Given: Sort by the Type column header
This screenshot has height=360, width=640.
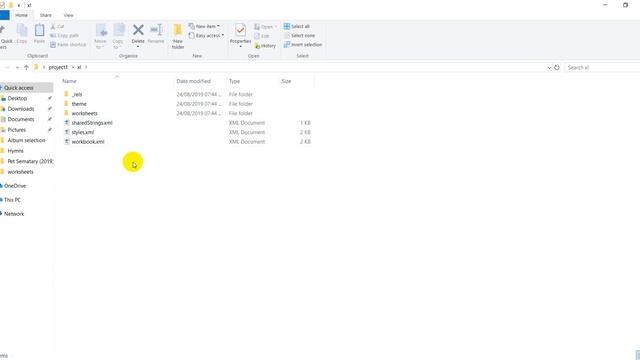Looking at the screenshot, I should pyautogui.click(x=252, y=81).
